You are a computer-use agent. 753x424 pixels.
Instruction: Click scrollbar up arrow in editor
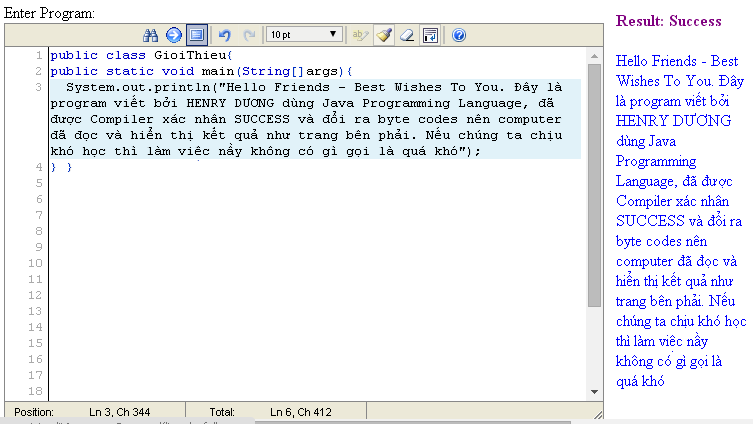[595, 56]
